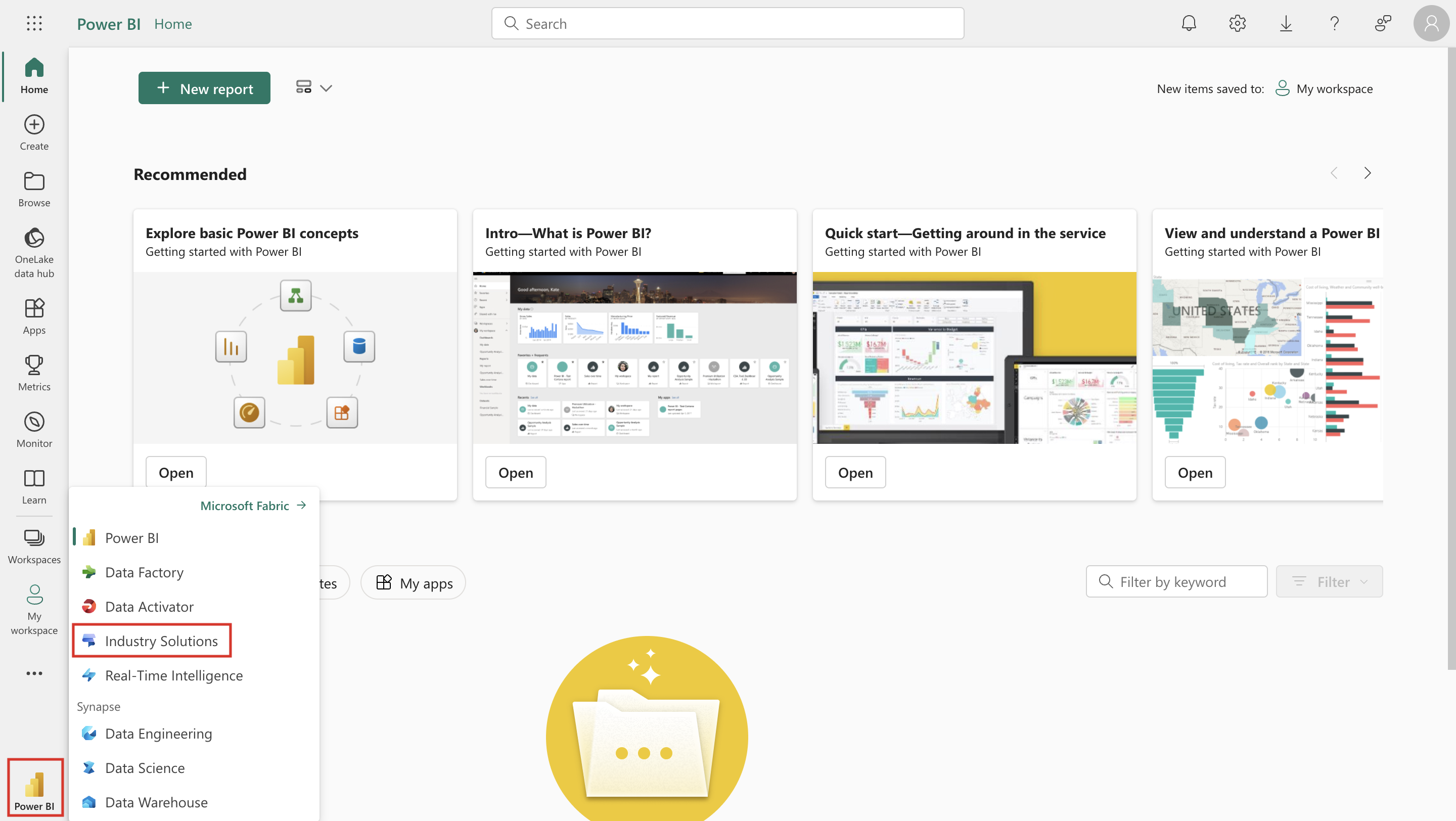
Task: Select Data Warehouse under Synapse
Action: point(194,802)
